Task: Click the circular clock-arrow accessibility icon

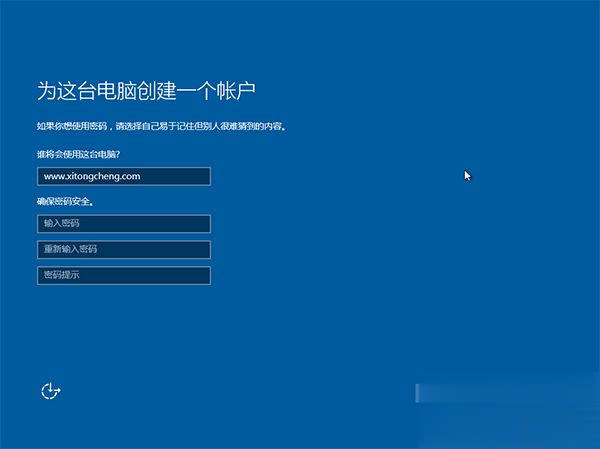Action: coord(51,391)
